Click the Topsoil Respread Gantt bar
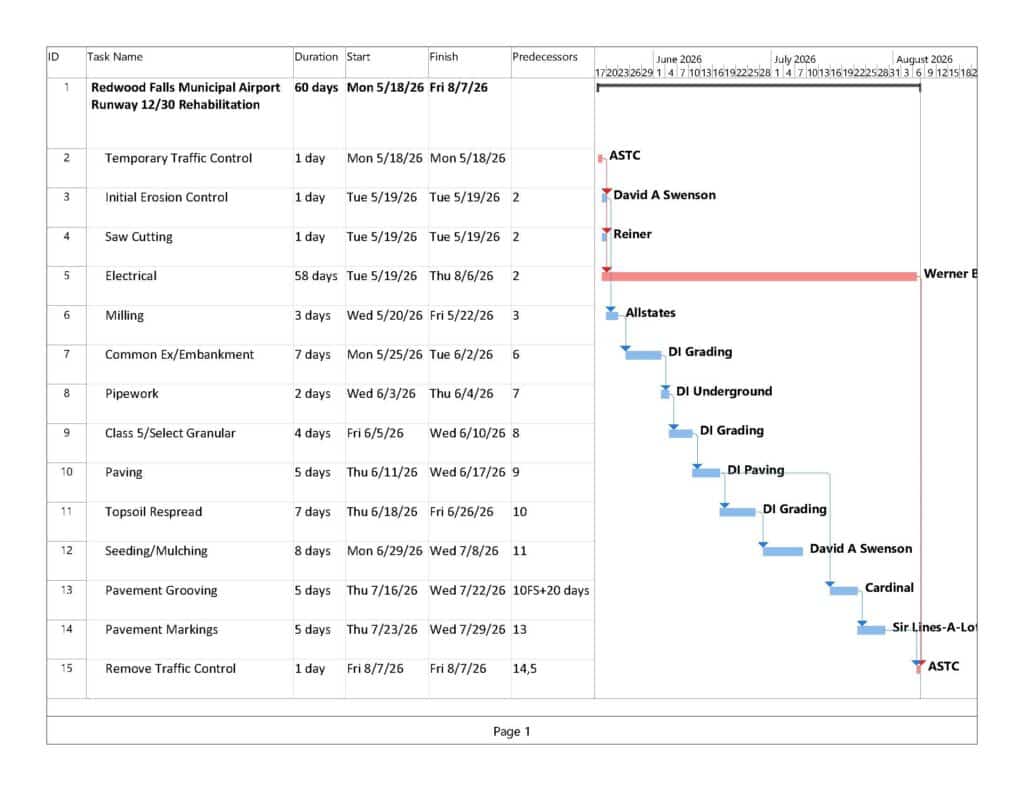This screenshot has height=791, width=1024. point(737,512)
